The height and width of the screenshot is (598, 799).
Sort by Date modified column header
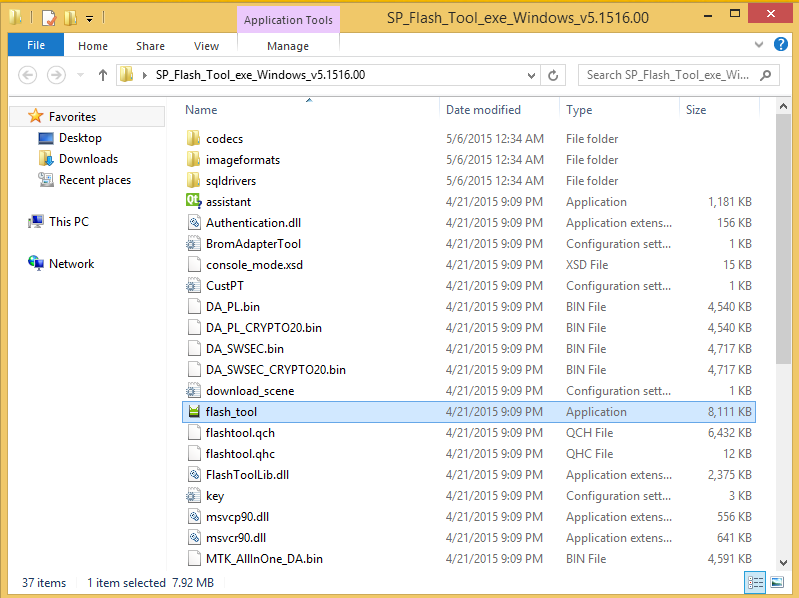(483, 110)
